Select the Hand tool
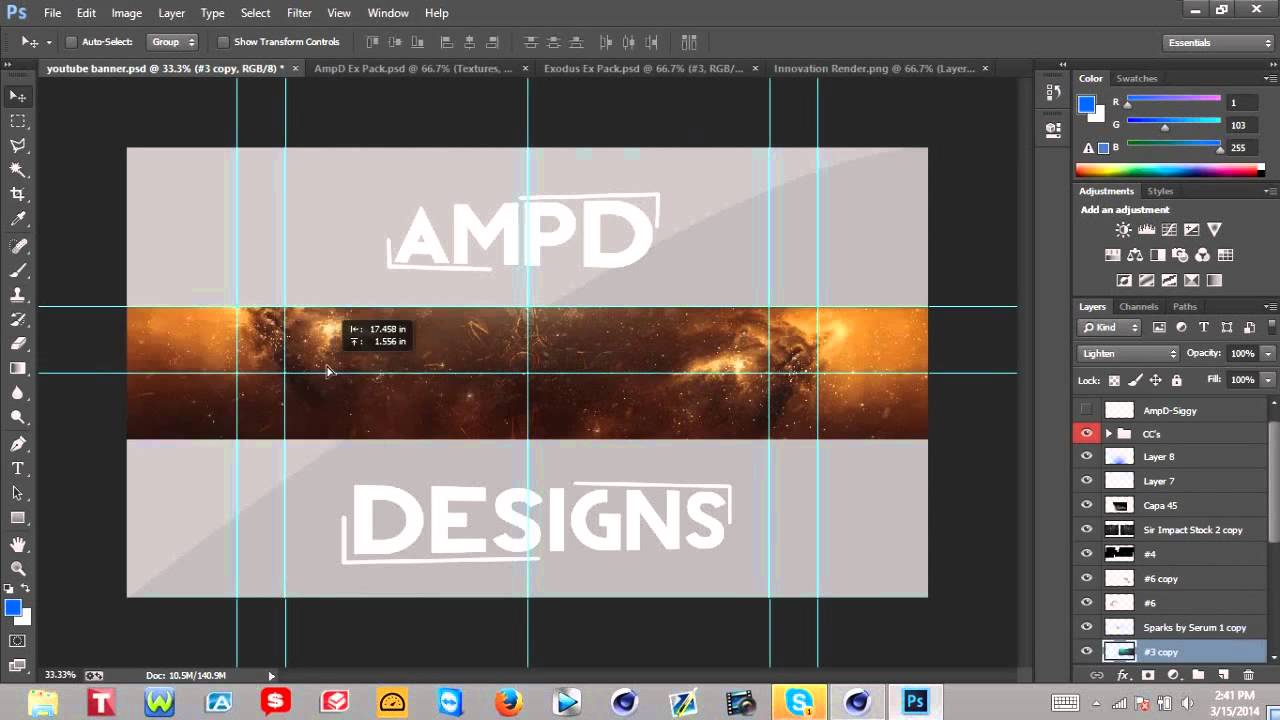The image size is (1280, 720). click(x=18, y=544)
